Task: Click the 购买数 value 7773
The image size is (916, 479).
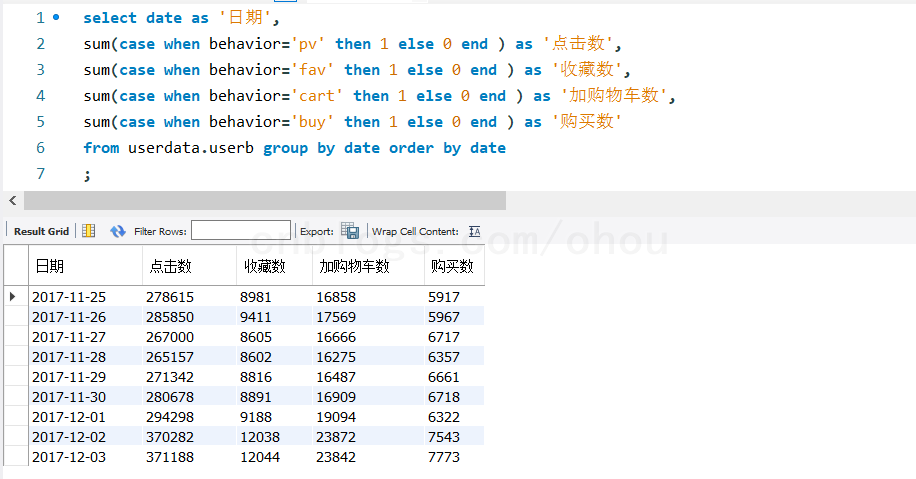Action: tap(444, 457)
